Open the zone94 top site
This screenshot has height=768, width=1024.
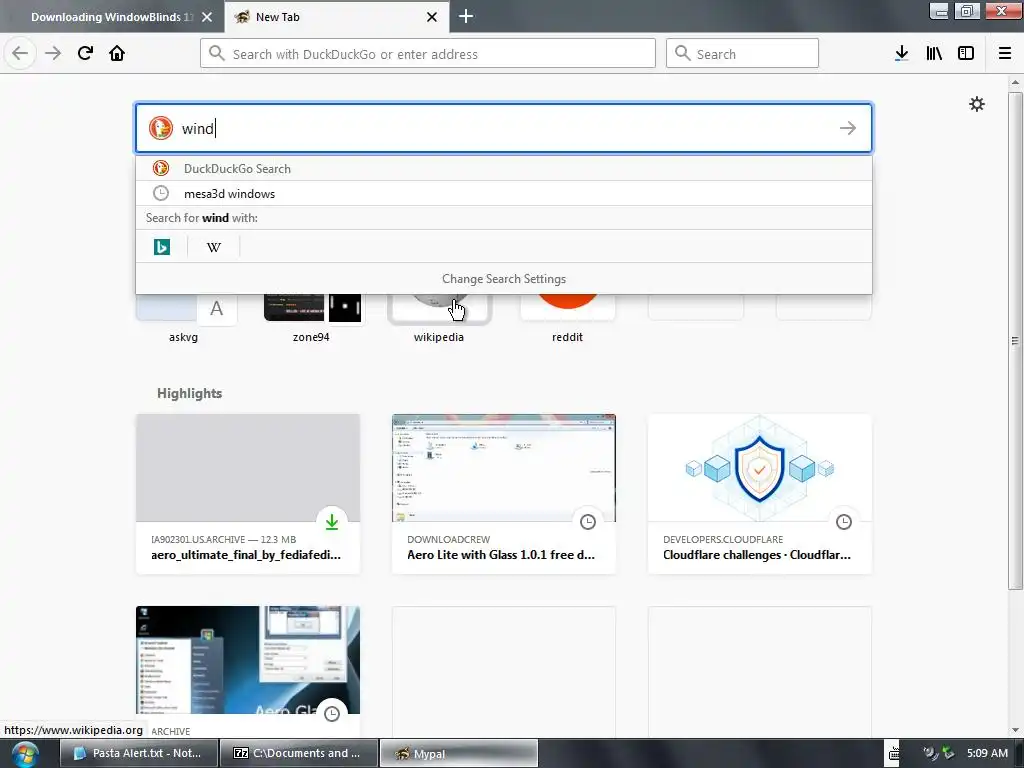pos(312,319)
